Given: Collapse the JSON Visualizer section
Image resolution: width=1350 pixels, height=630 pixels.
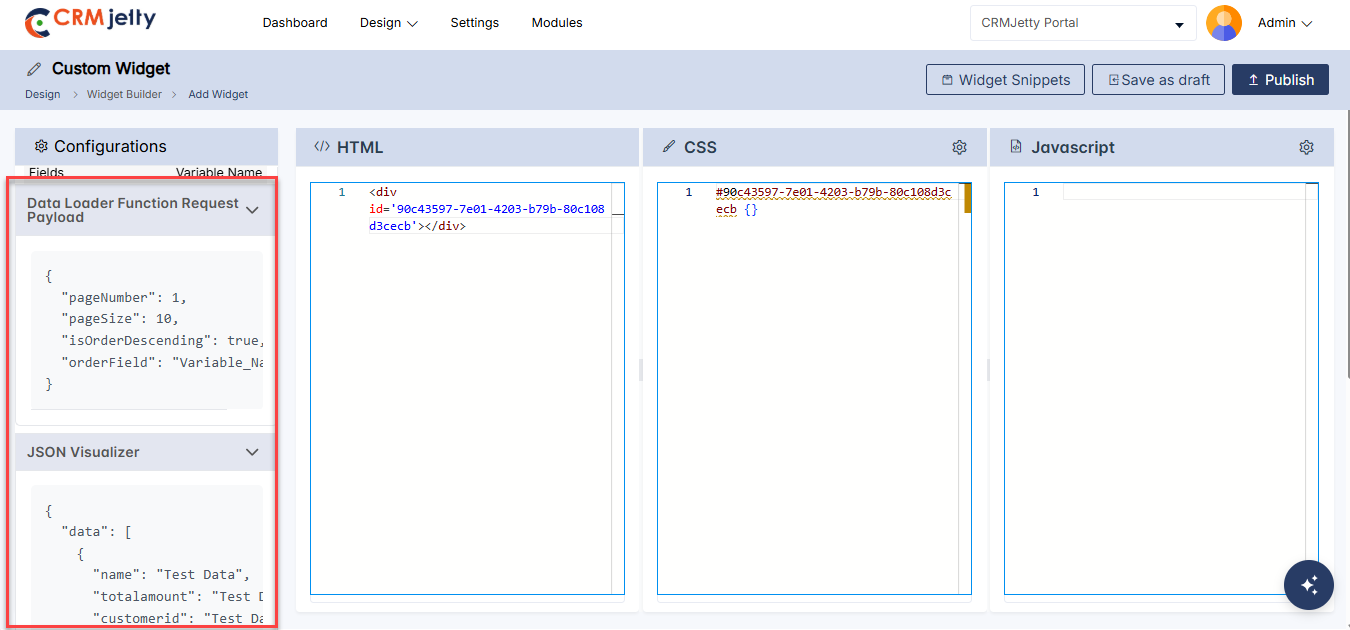Looking at the screenshot, I should [x=252, y=452].
